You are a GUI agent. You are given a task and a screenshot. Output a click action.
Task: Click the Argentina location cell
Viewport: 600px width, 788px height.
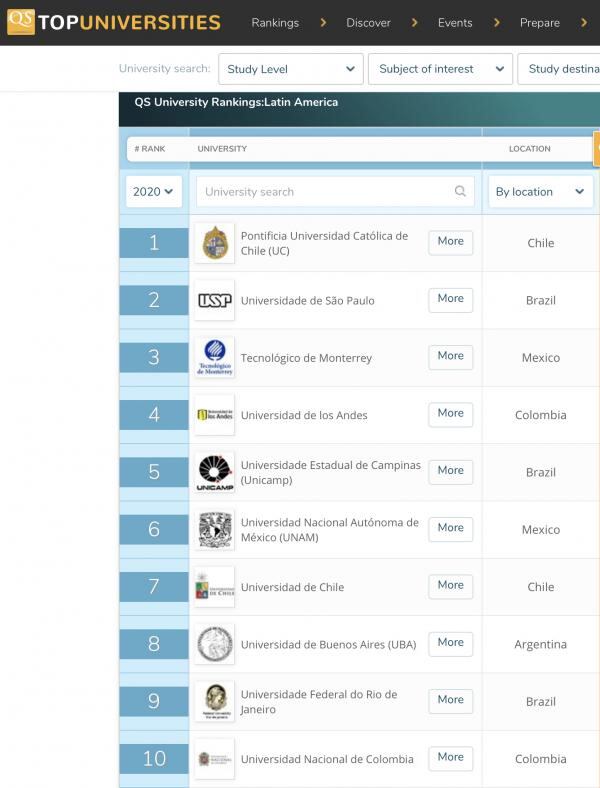point(541,644)
